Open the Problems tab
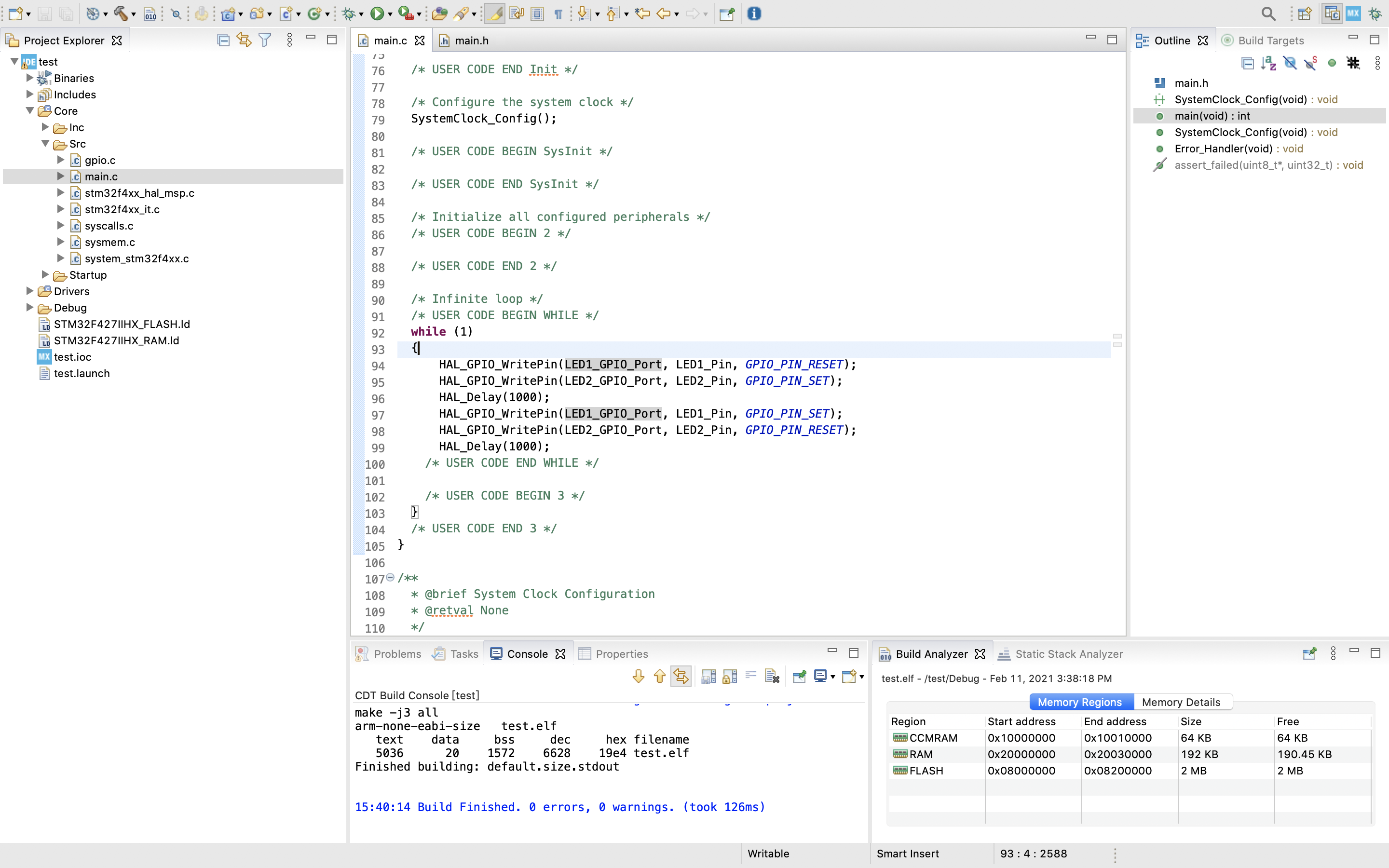 tap(389, 654)
